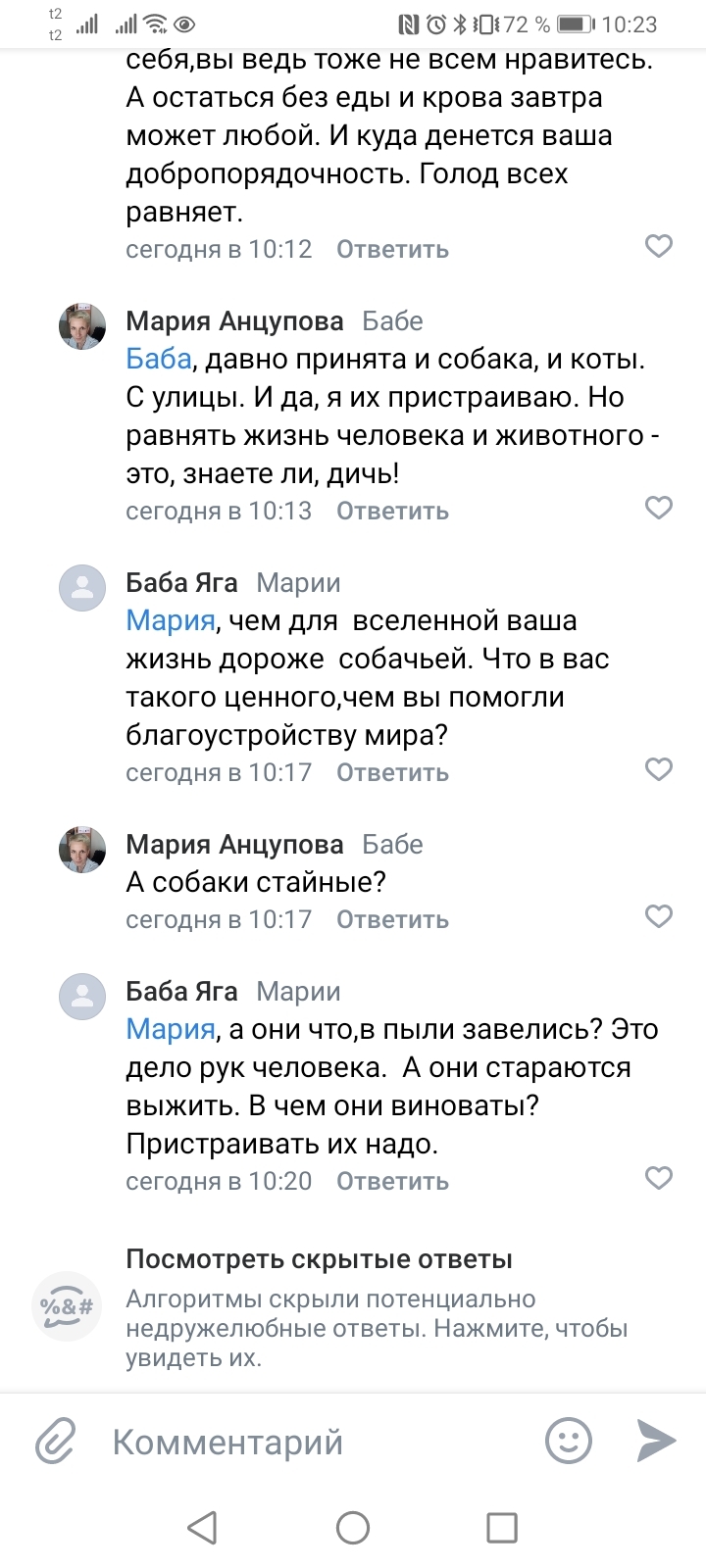The height and width of the screenshot is (1568, 706).
Task: Open blue 'Баба' mention link
Action: point(158,360)
